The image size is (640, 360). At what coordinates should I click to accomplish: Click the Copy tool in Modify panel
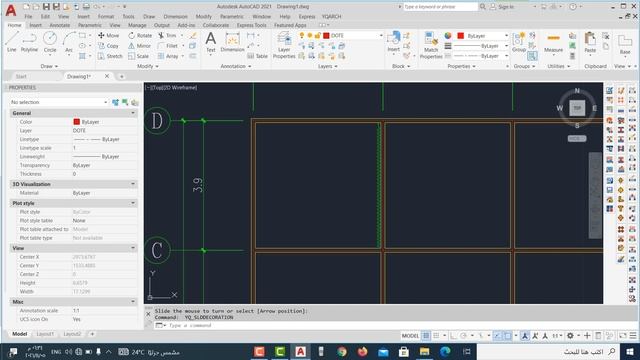[108, 46]
